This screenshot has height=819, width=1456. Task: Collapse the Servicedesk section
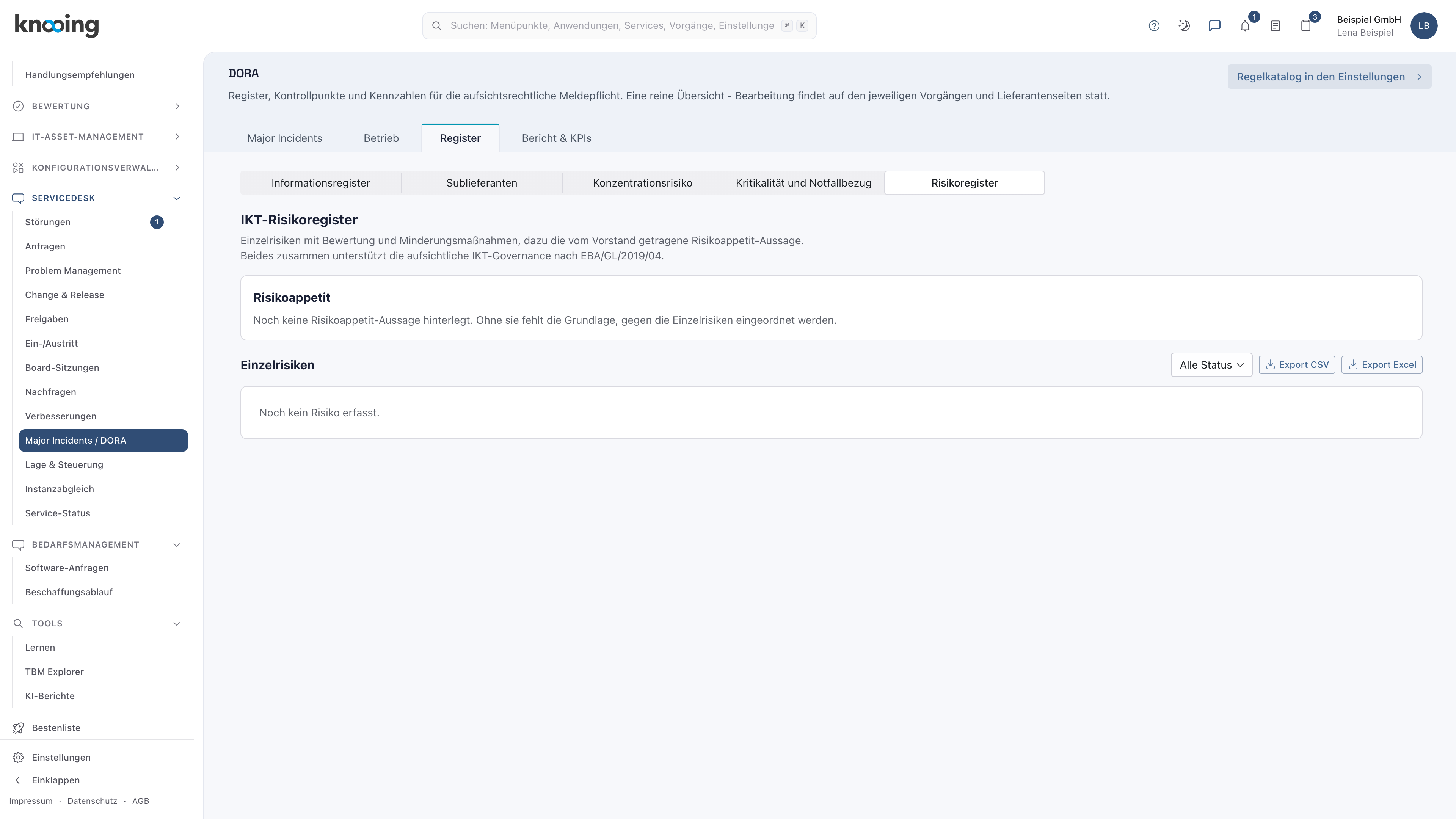[176, 198]
